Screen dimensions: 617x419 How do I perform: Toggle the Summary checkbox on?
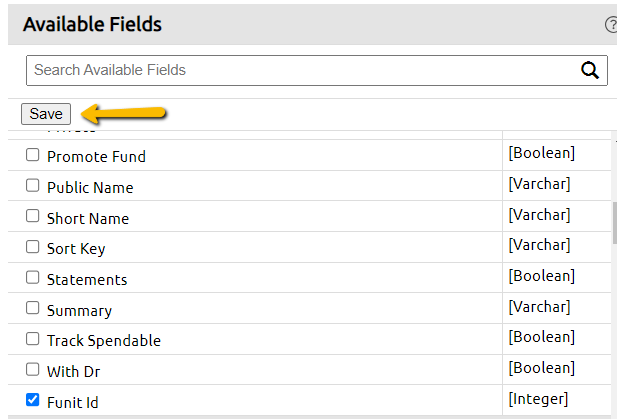(x=33, y=308)
